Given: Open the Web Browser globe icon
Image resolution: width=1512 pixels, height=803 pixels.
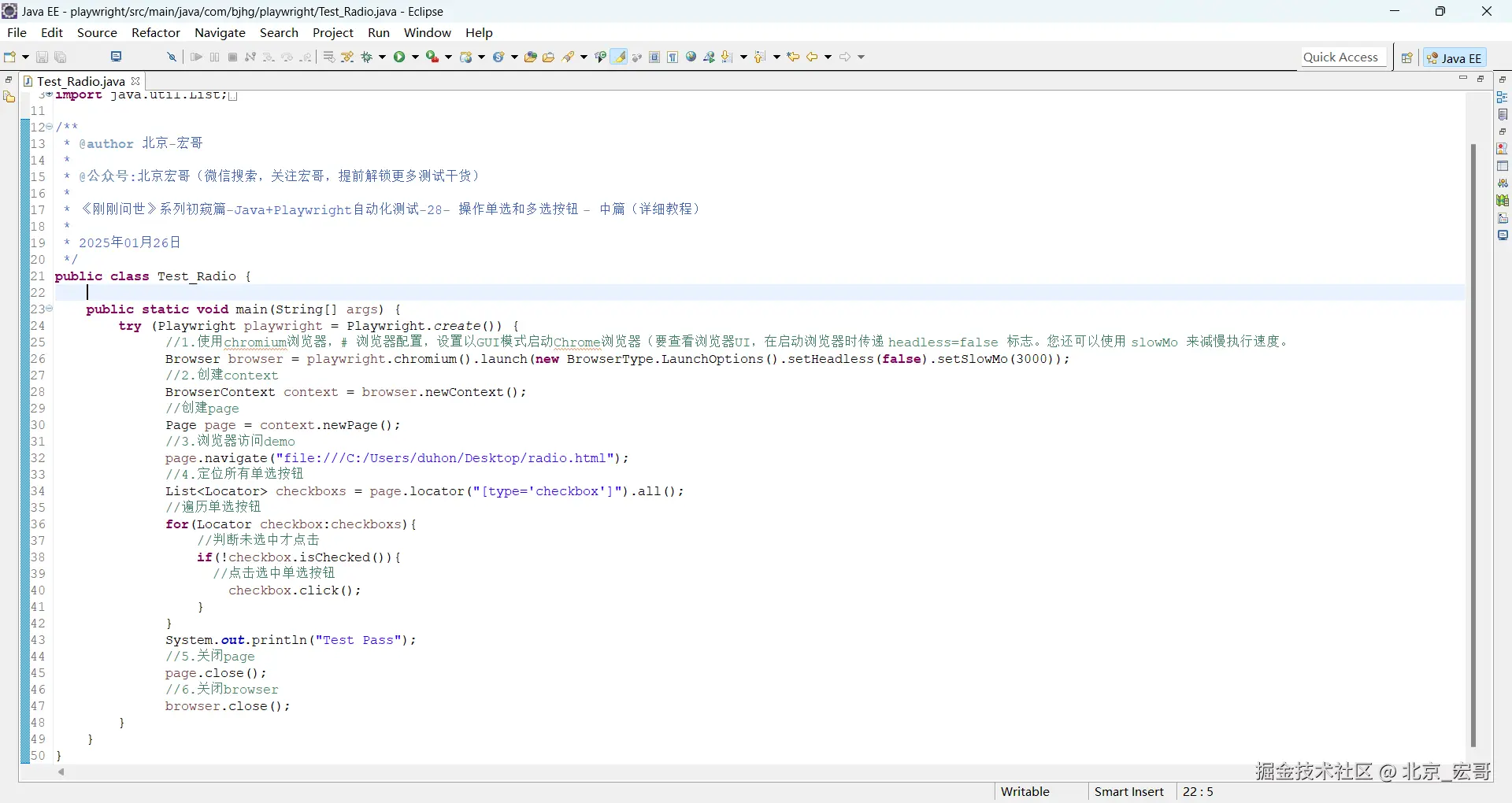Looking at the screenshot, I should click(691, 57).
